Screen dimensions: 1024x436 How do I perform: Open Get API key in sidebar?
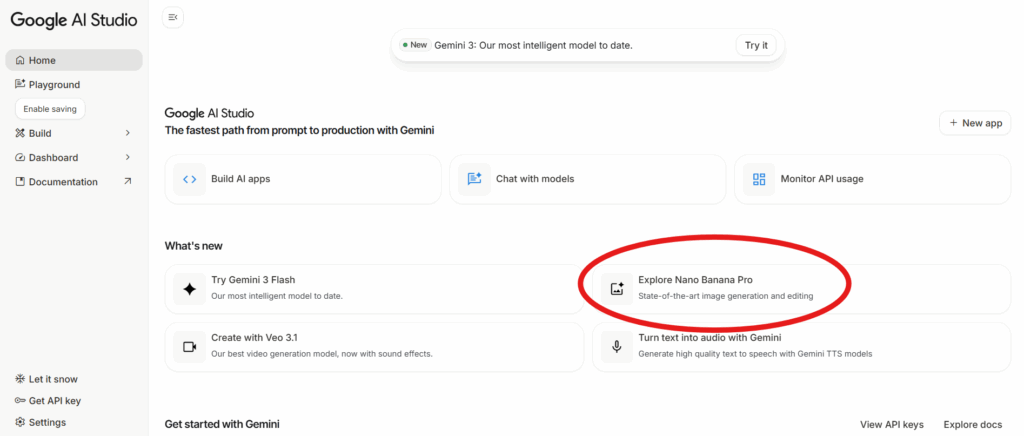[x=54, y=401]
